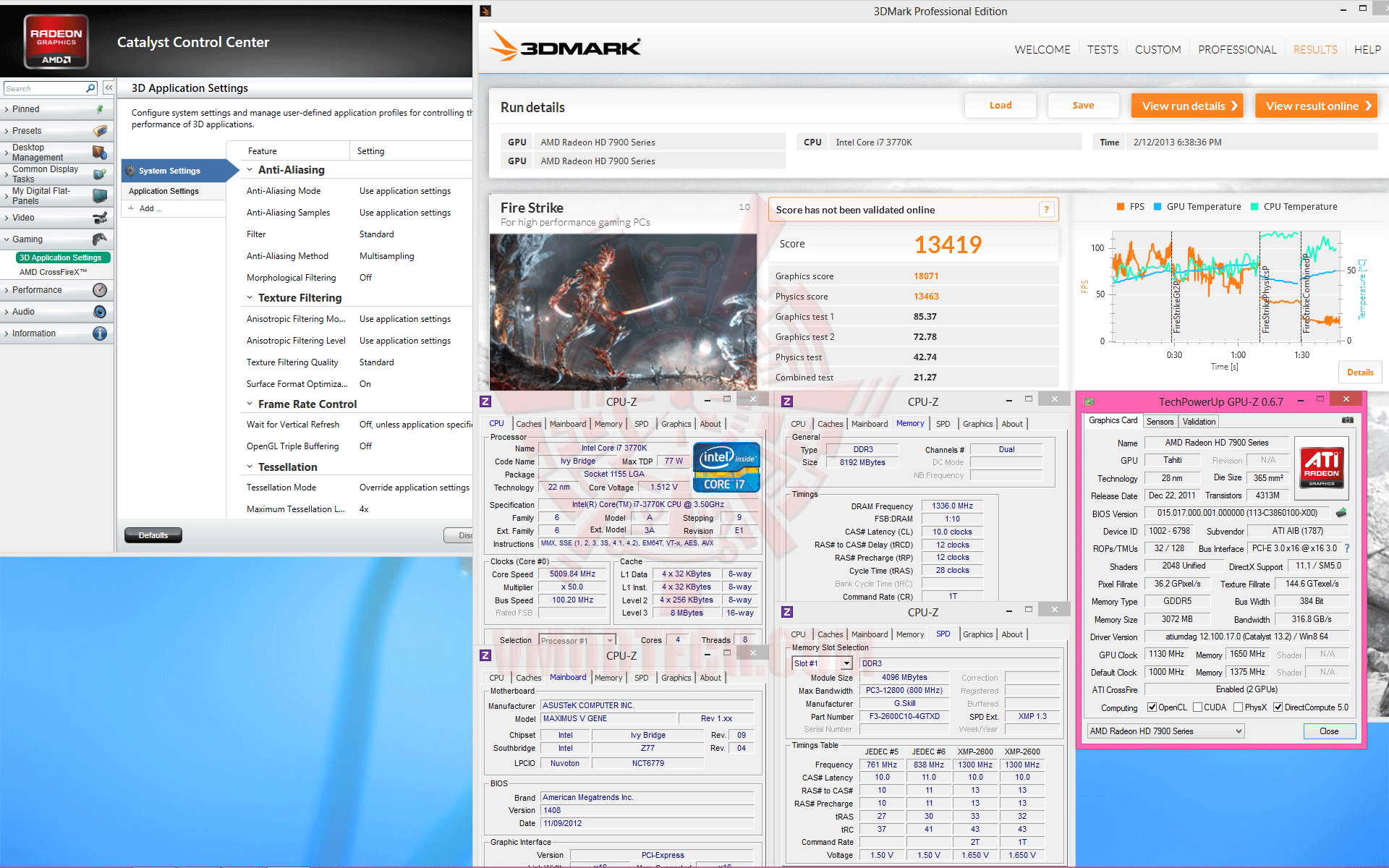Collapse sidebar with double-arrow button
The image size is (1389, 868).
109,88
